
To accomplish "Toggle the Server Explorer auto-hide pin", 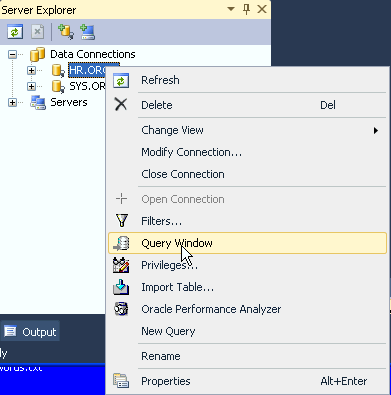I will coord(246,9).
